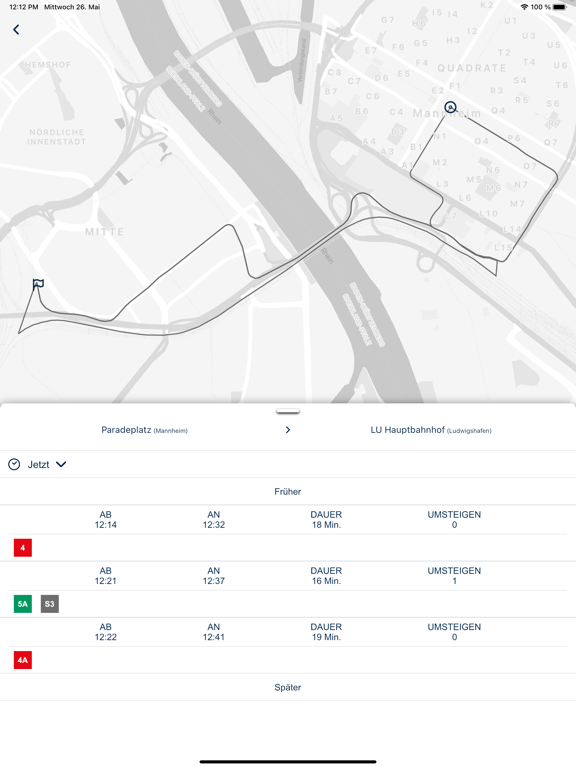Tap the LU Hauptbahnhof destination field
This screenshot has height=768, width=576.
pos(431,430)
